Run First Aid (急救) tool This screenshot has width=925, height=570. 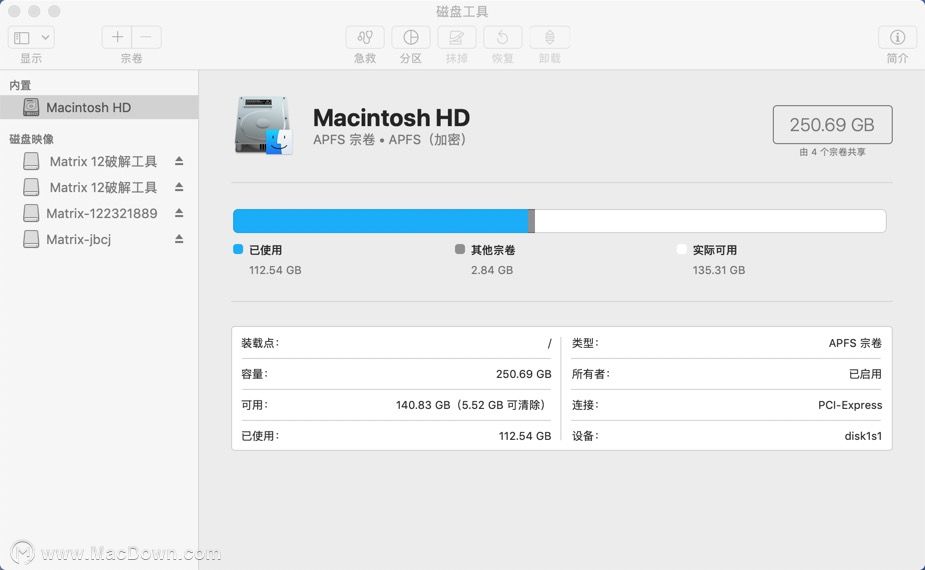click(365, 38)
